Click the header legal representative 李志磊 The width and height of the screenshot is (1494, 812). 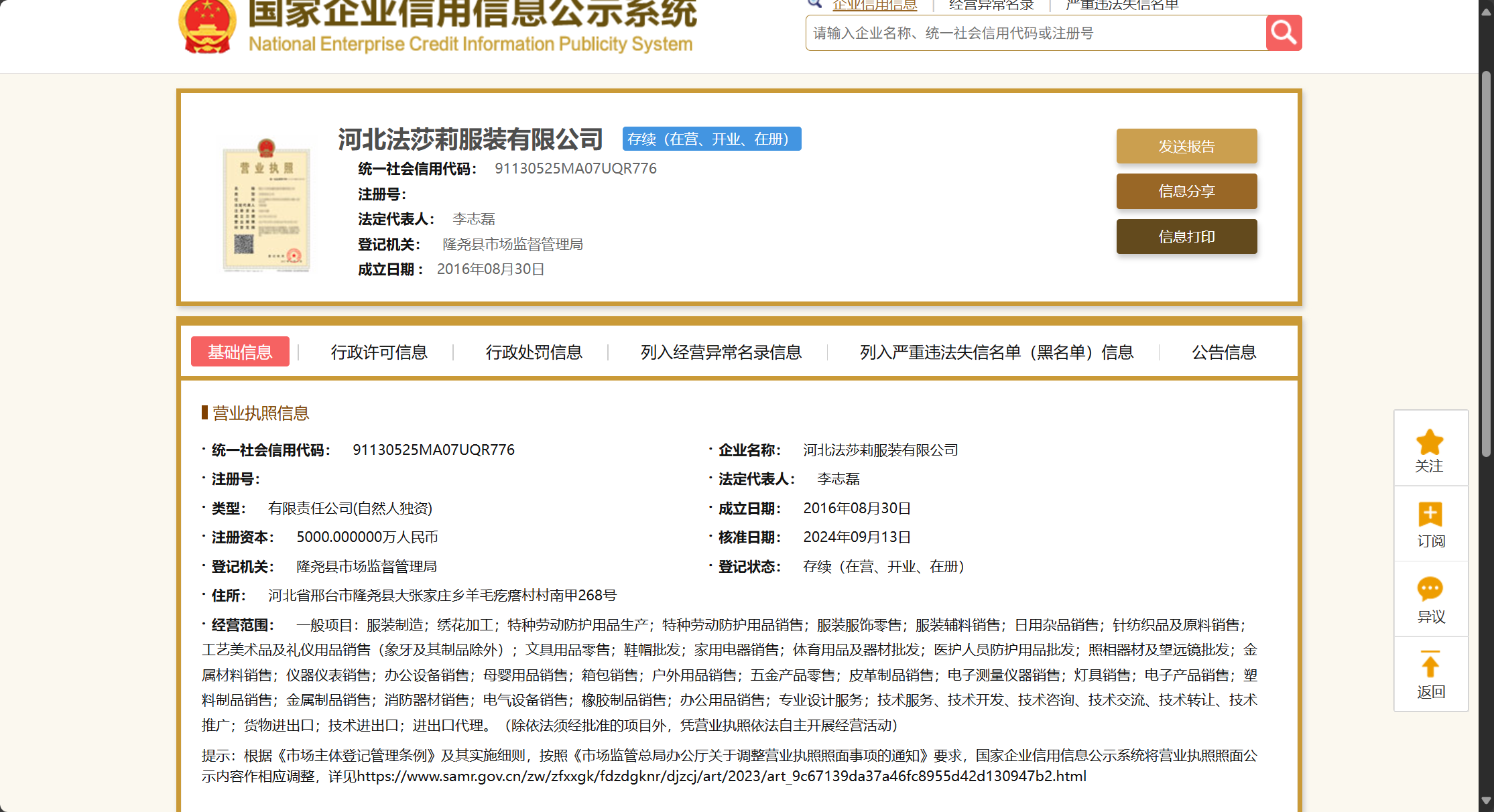coord(473,219)
